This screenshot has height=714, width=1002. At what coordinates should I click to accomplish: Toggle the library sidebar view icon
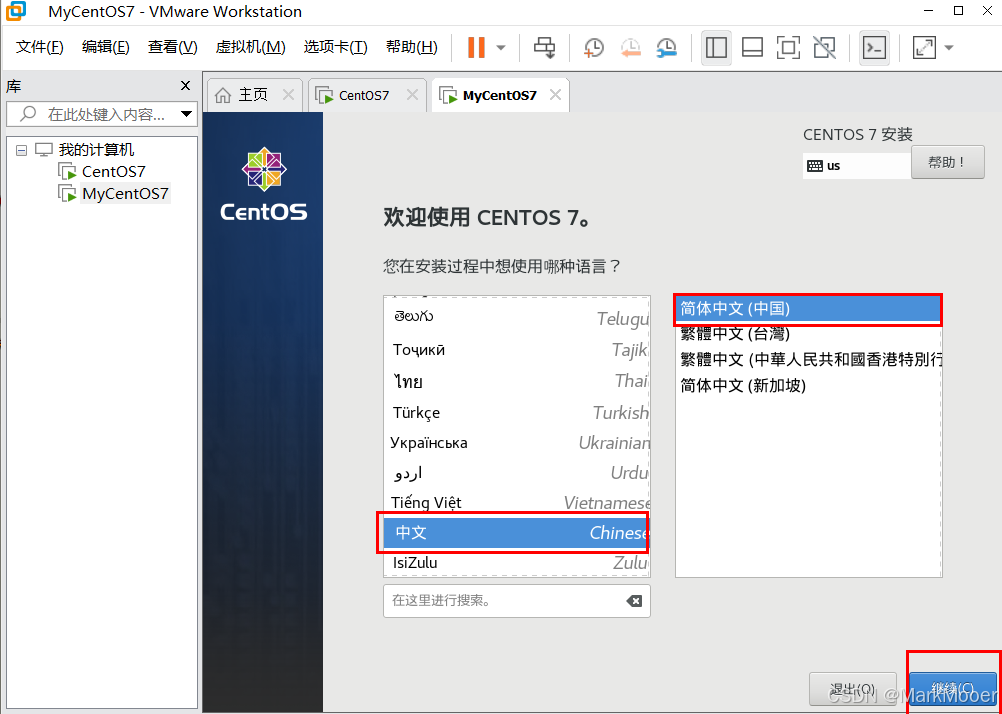coord(716,47)
